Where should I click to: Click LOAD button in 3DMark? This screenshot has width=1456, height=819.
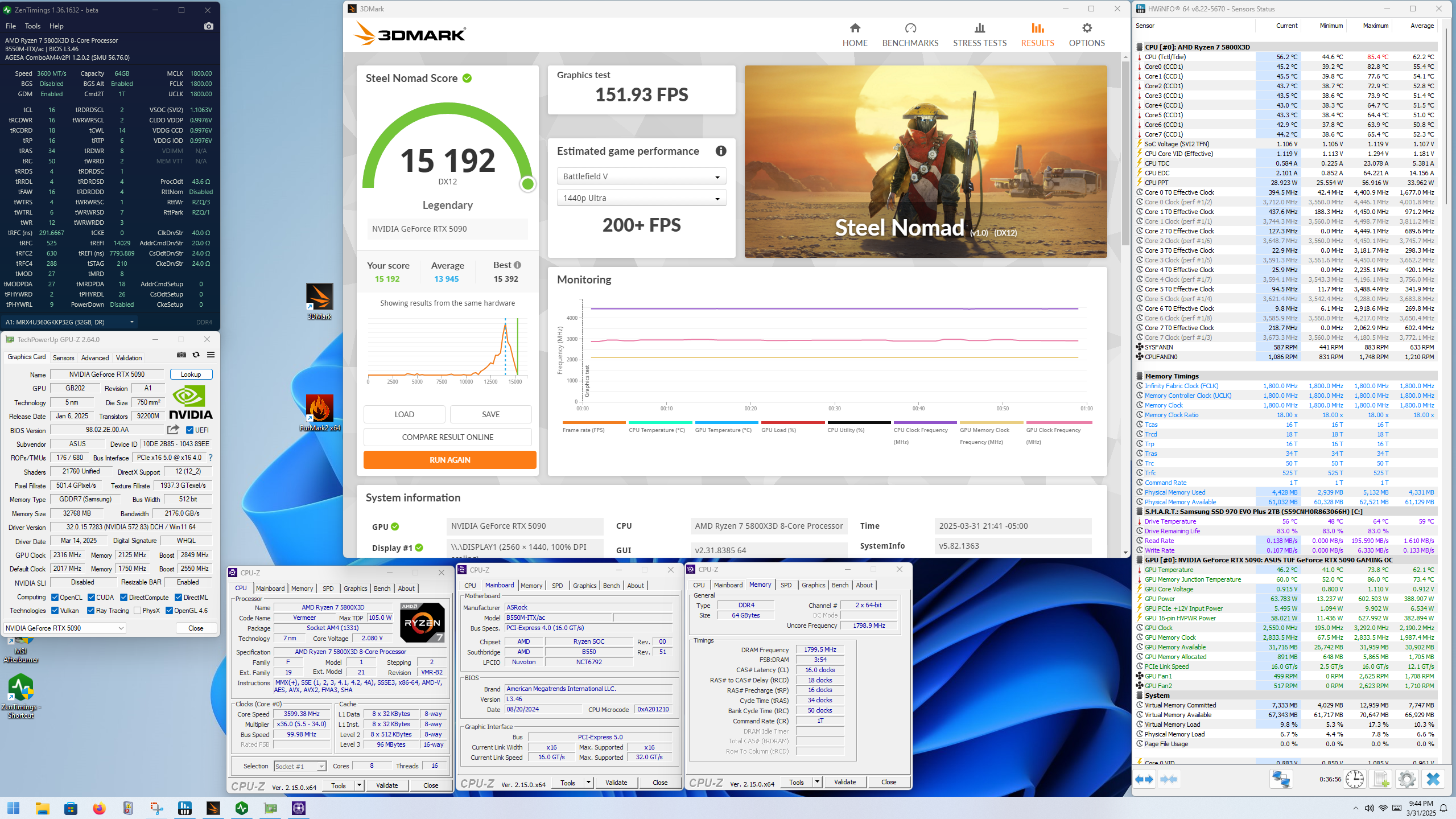(x=404, y=414)
